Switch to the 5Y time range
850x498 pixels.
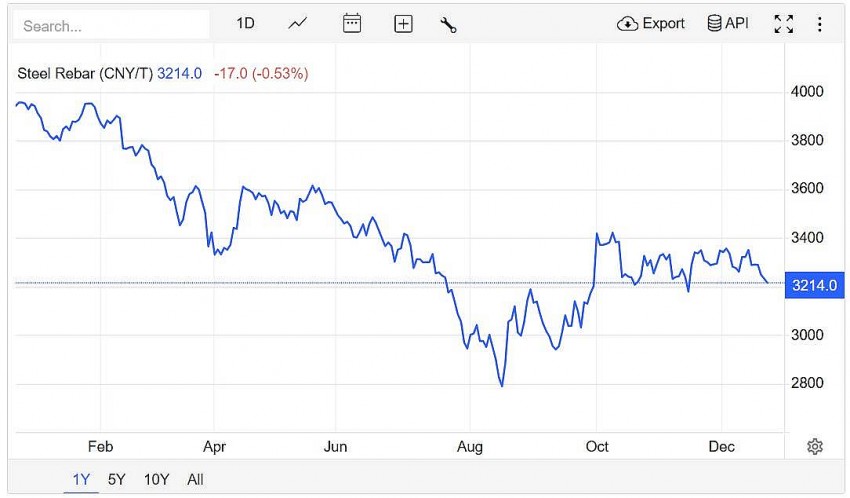tap(117, 480)
